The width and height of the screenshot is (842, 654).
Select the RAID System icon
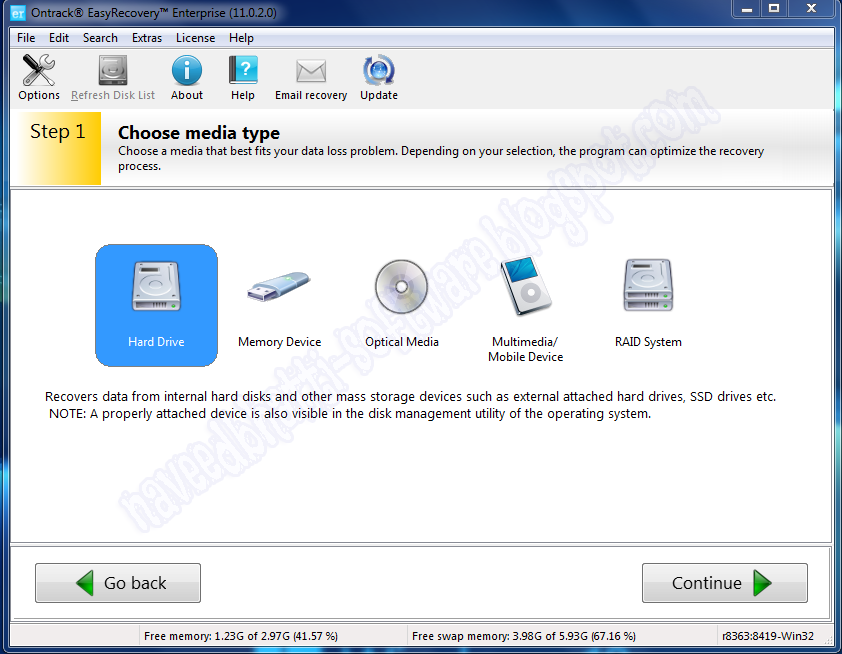point(648,285)
